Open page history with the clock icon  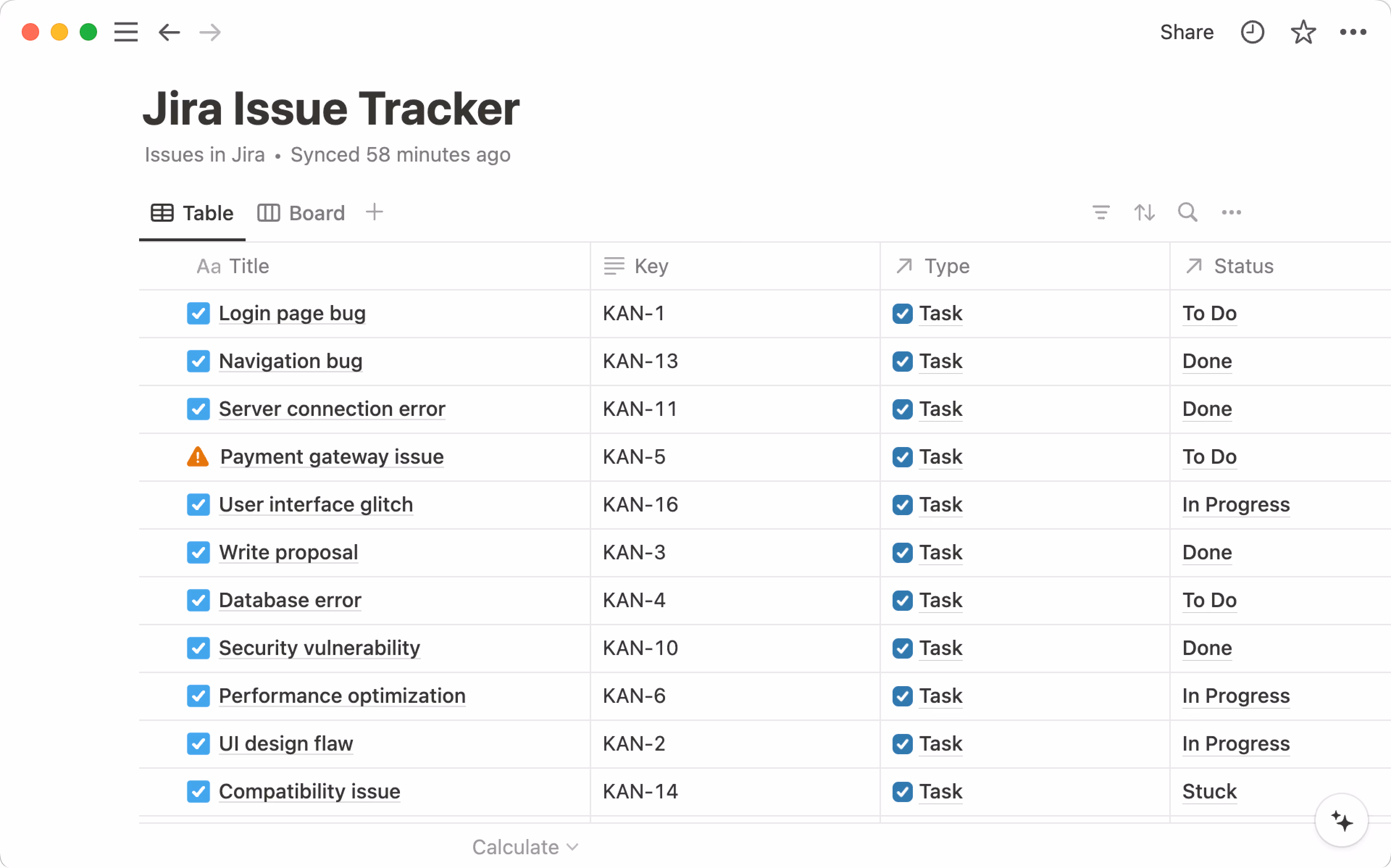coord(1253,32)
